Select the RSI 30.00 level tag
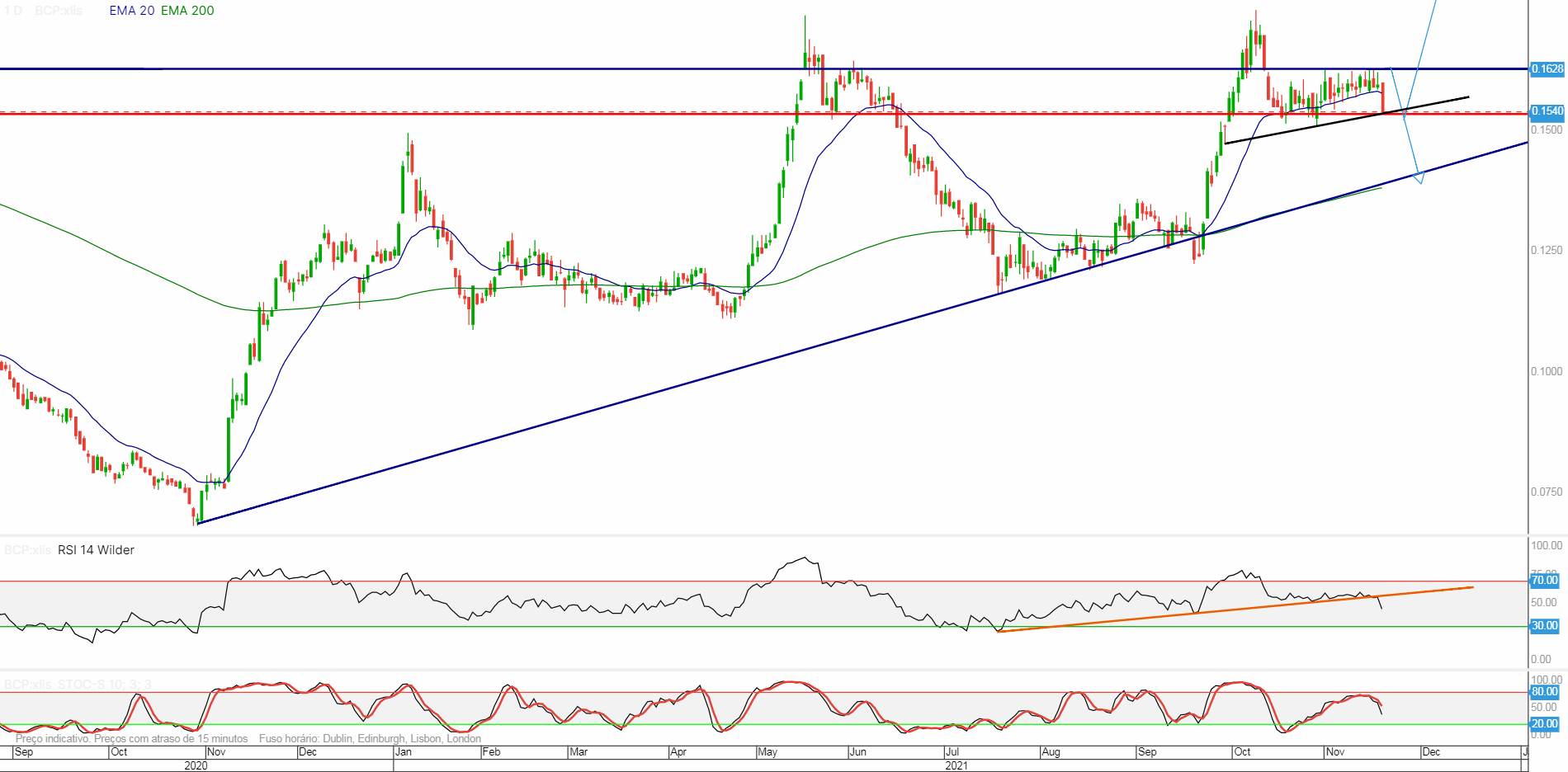Screen dimensions: 1568x772 [1545, 626]
